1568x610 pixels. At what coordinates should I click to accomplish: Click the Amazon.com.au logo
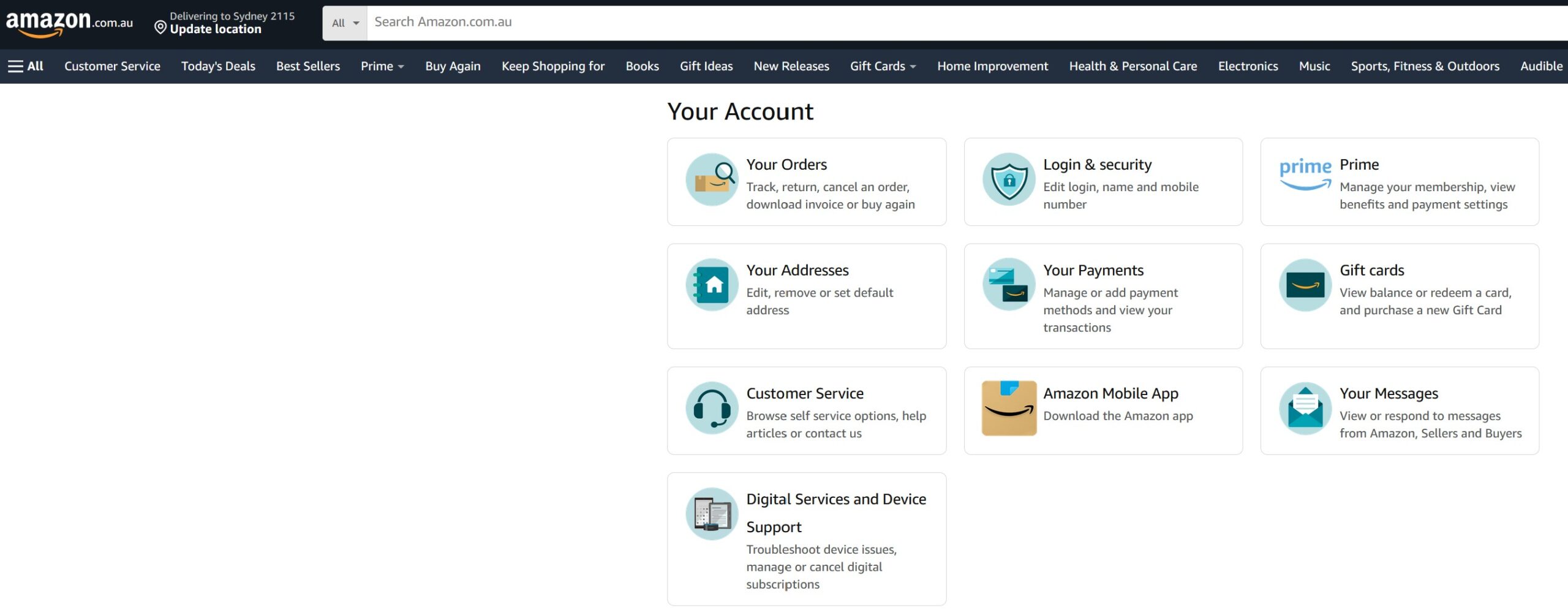click(69, 23)
